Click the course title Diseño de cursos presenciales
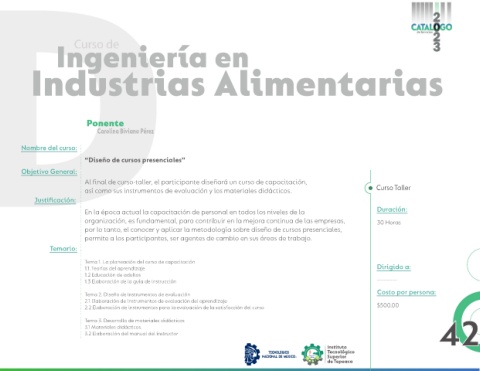This screenshot has height=371, width=480. pos(135,160)
